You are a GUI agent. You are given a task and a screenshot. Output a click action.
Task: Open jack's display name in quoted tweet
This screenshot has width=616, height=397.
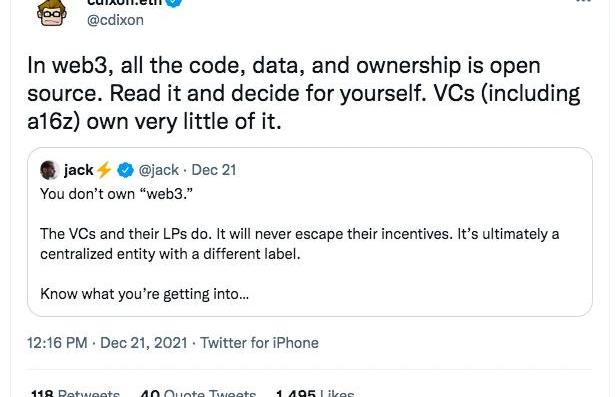point(79,170)
